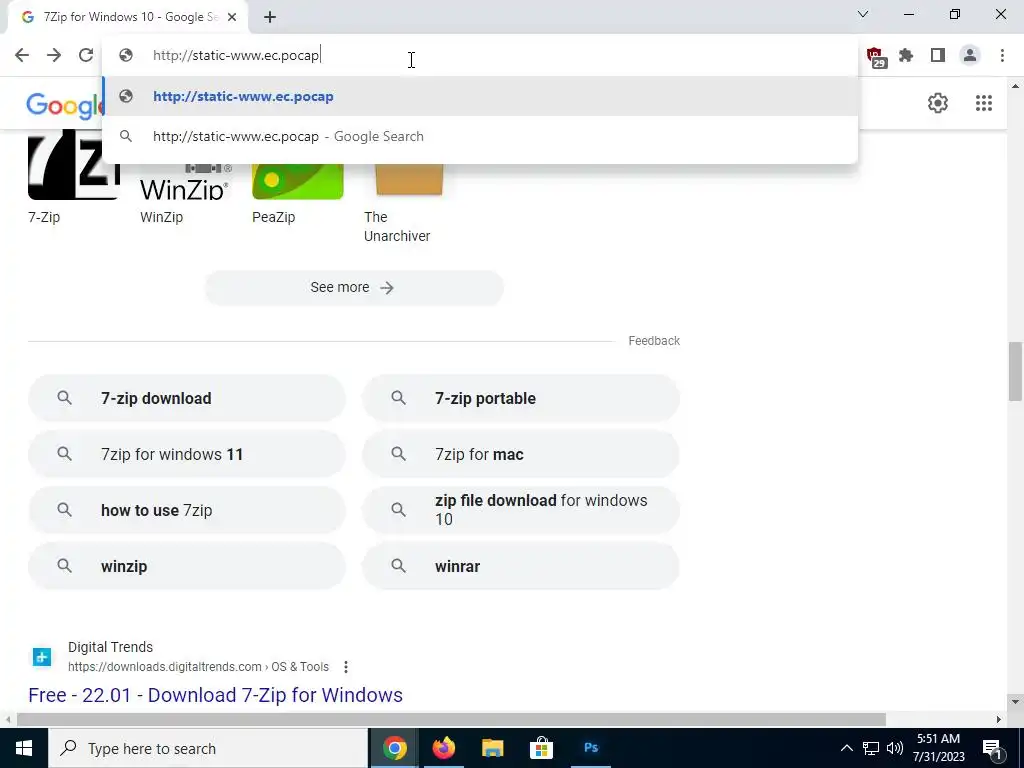Screen dimensions: 1024x768
Task: Search related term winrar
Action: coord(520,566)
